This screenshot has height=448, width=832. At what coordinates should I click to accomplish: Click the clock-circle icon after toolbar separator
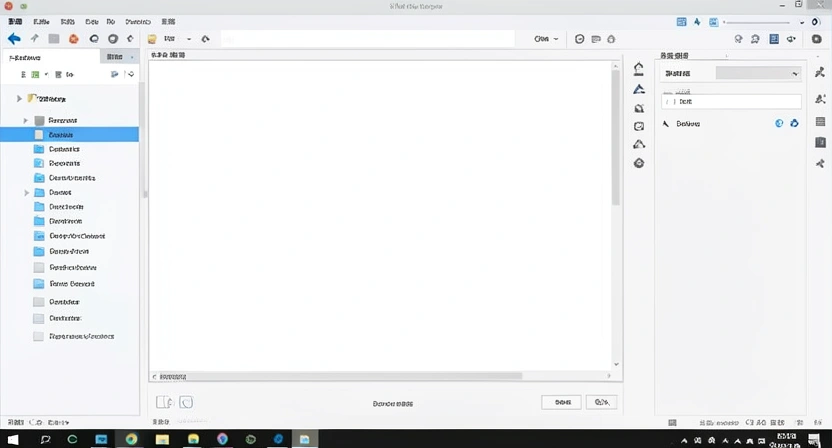point(579,39)
